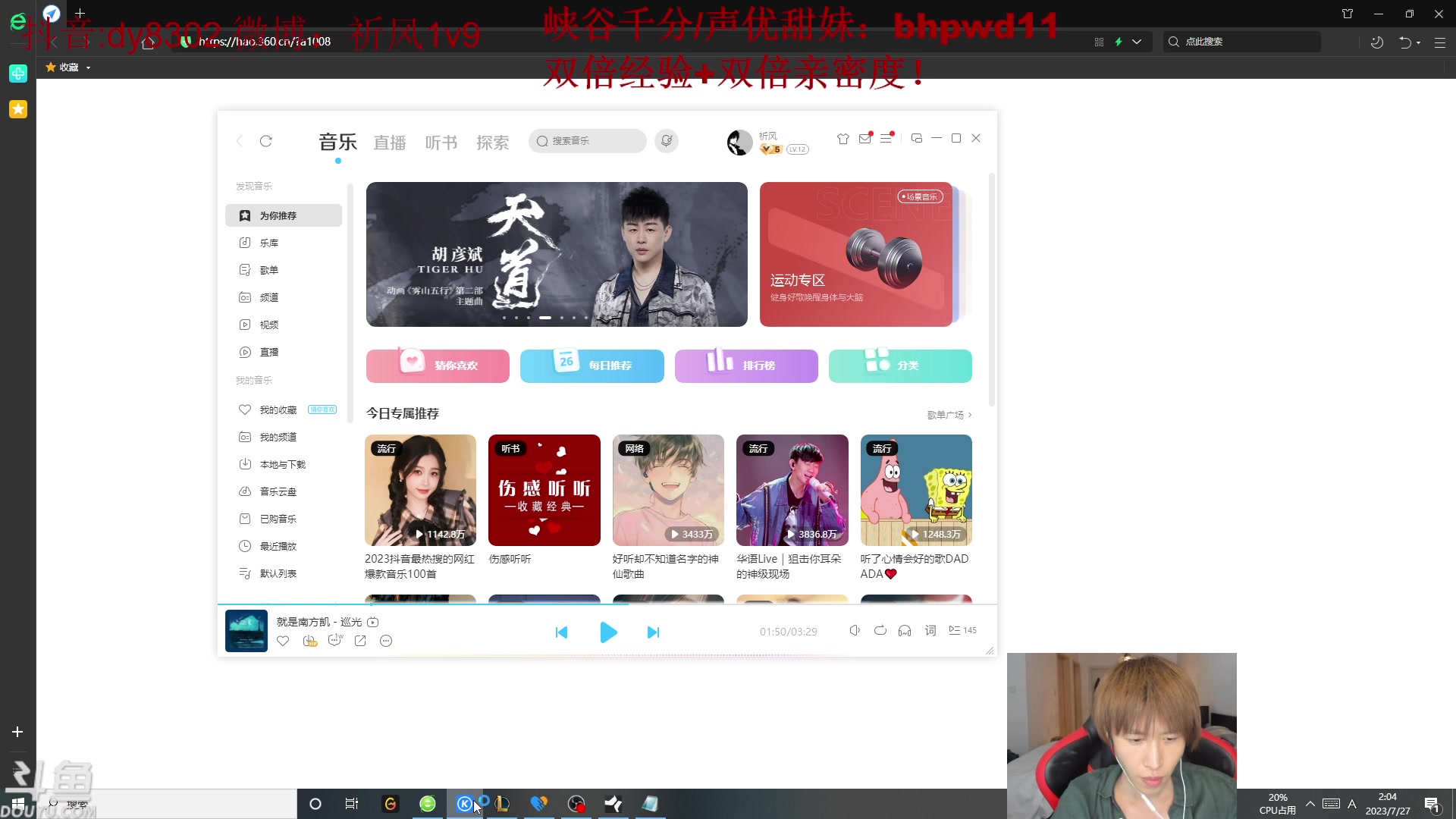The height and width of the screenshot is (819, 1456).
Task: Click the playback progress bar
Action: (607, 604)
